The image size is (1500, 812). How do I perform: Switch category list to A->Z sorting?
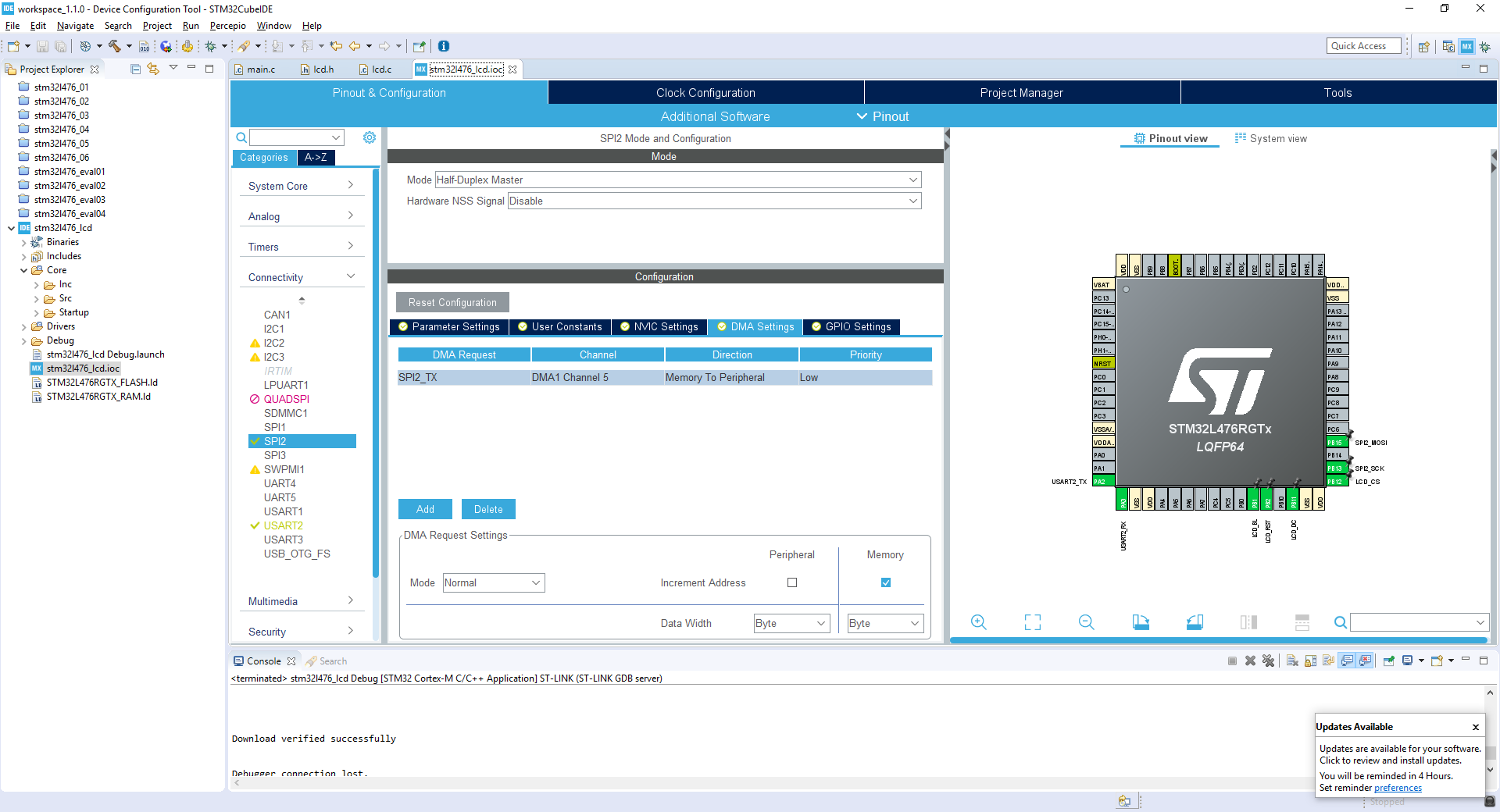coord(316,157)
